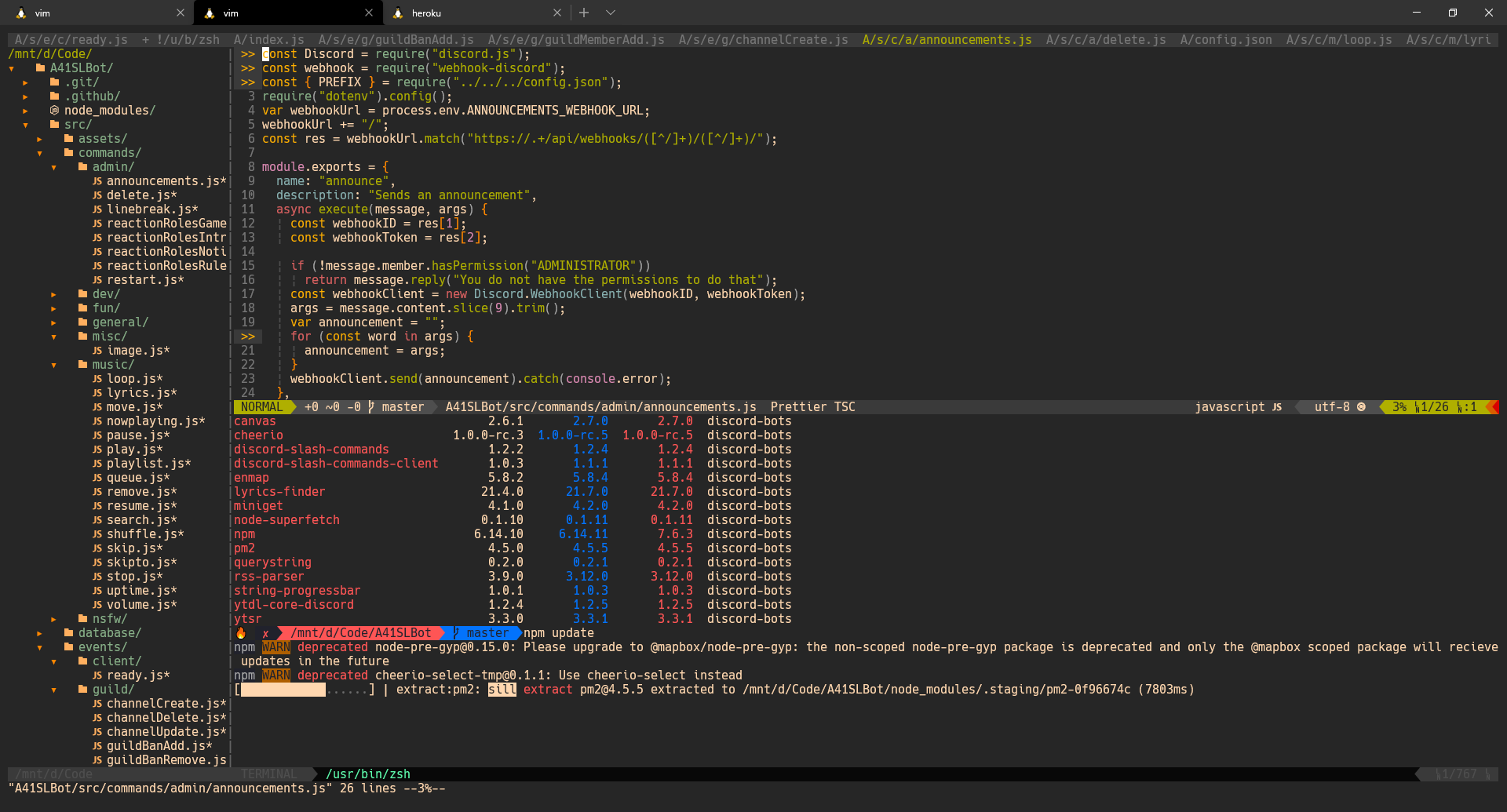
Task: Click the flame icon in zsh prompt
Action: click(241, 633)
